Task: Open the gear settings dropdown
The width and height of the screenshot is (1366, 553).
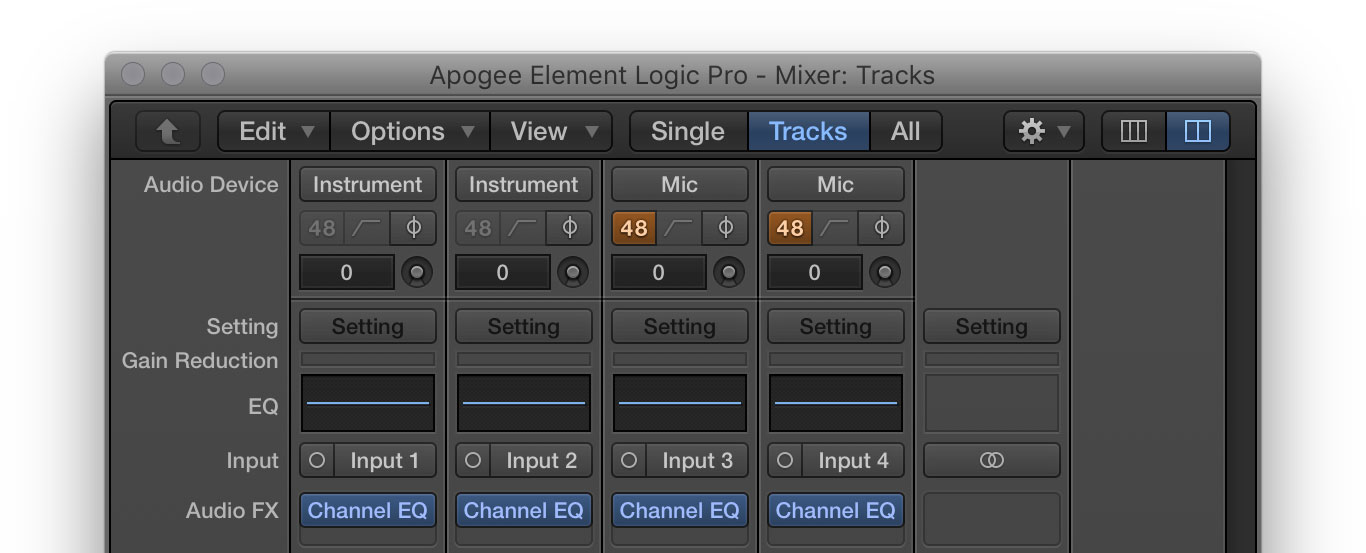Action: pyautogui.click(x=1043, y=131)
